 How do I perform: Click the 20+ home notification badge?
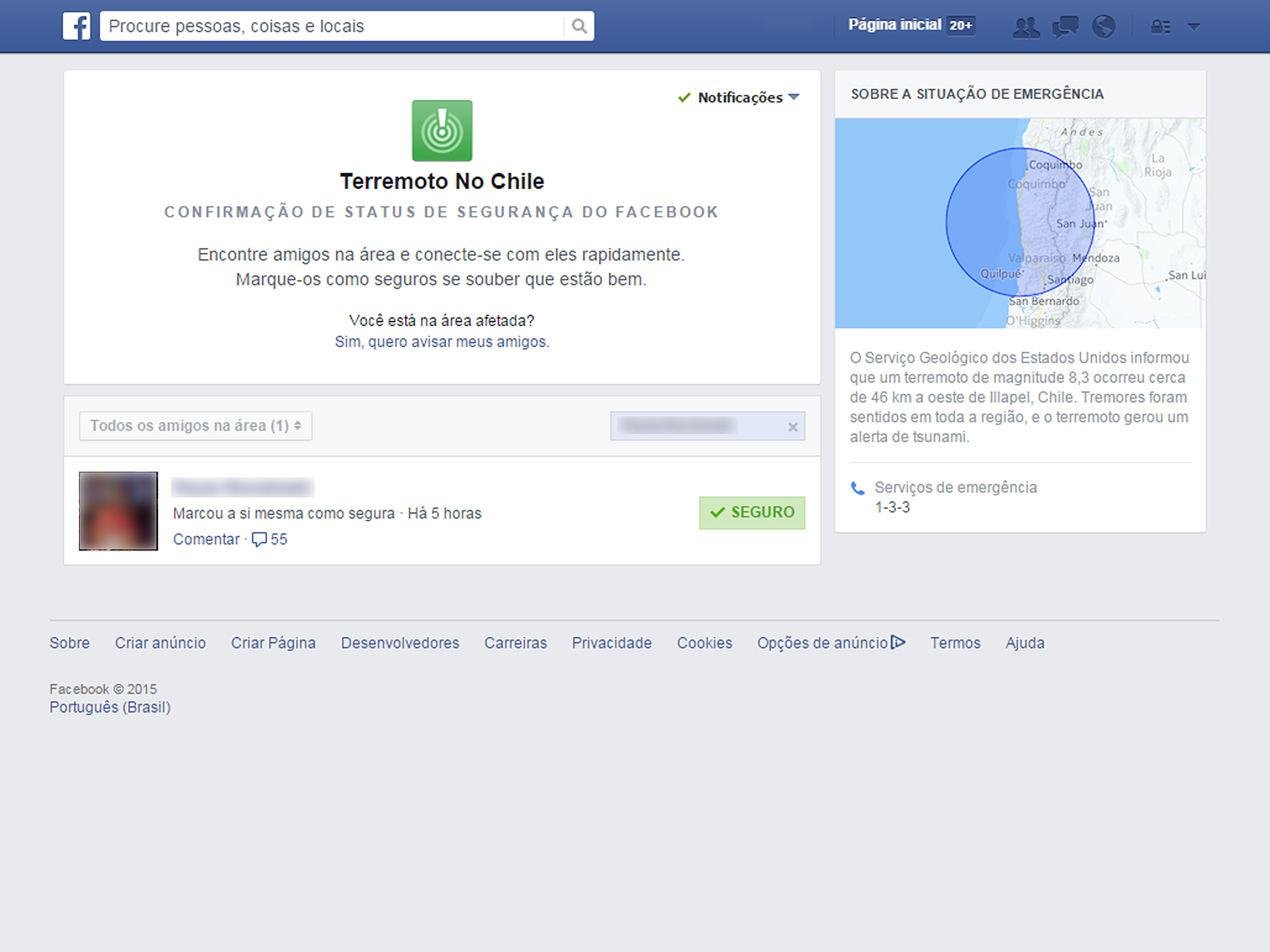961,25
